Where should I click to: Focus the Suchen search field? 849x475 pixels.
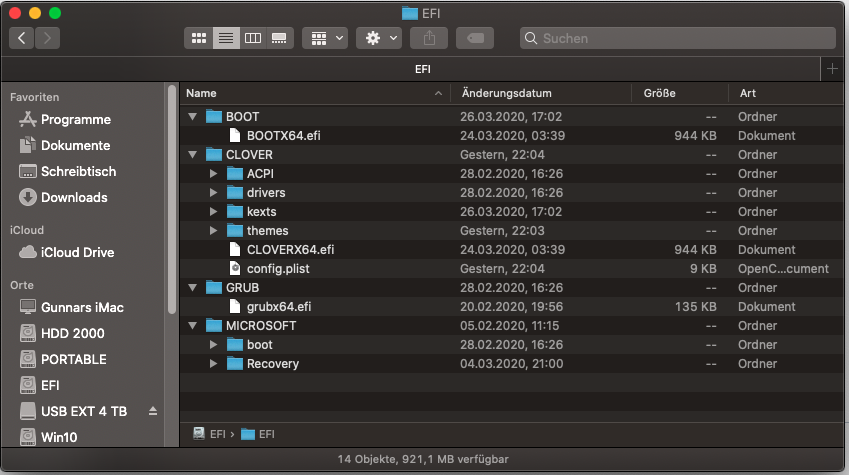pyautogui.click(x=678, y=38)
